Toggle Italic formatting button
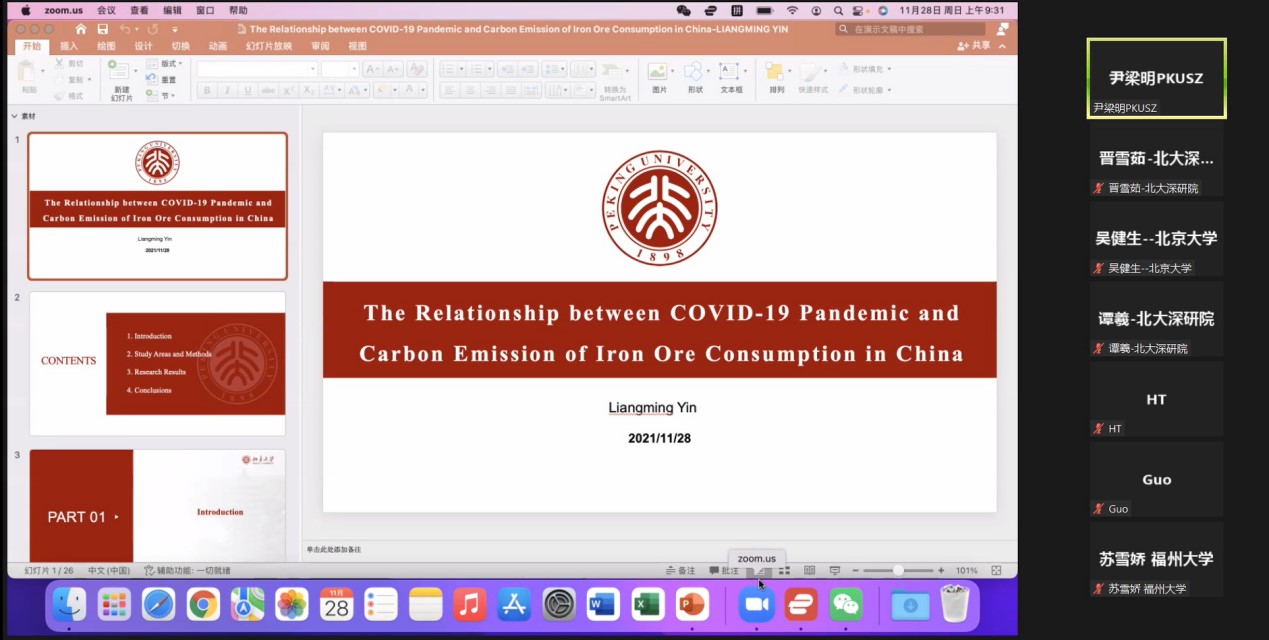The image size is (1269, 640). coord(227,91)
